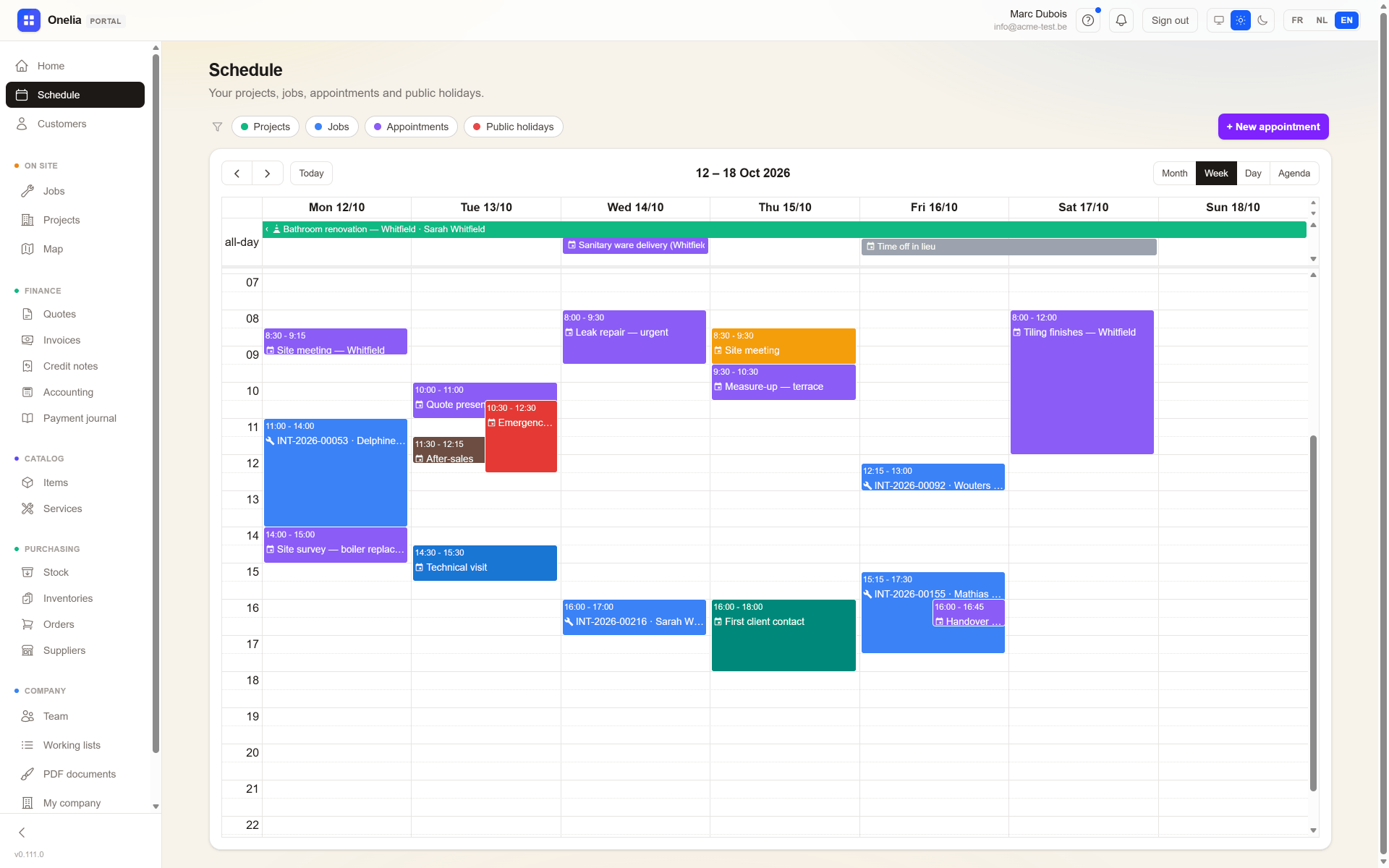1389x868 pixels.
Task: Go to previous week arrow
Action: click(x=237, y=174)
